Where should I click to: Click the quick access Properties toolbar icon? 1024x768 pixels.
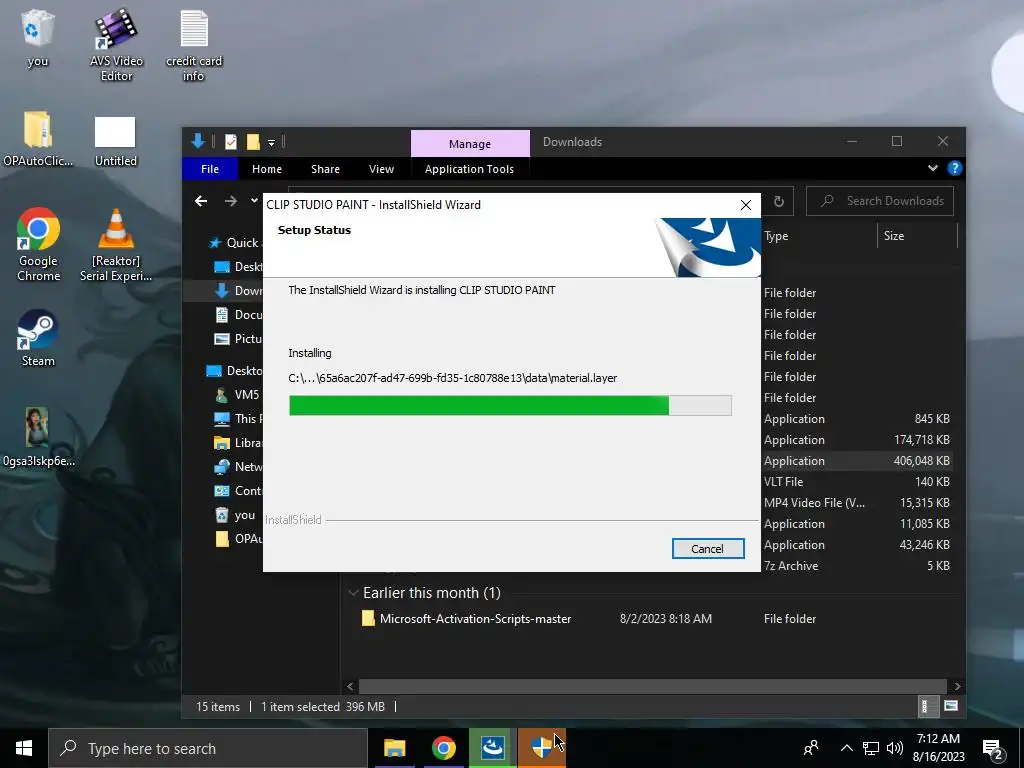coord(231,142)
